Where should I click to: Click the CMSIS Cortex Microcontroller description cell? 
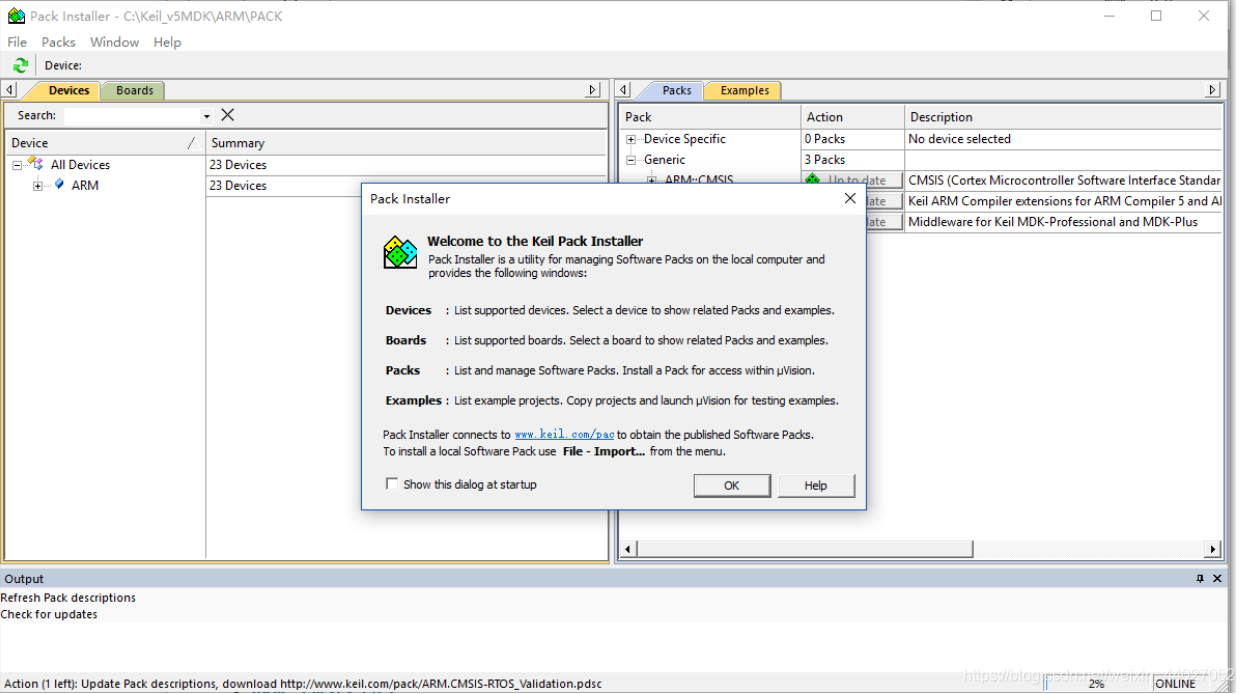point(1064,181)
